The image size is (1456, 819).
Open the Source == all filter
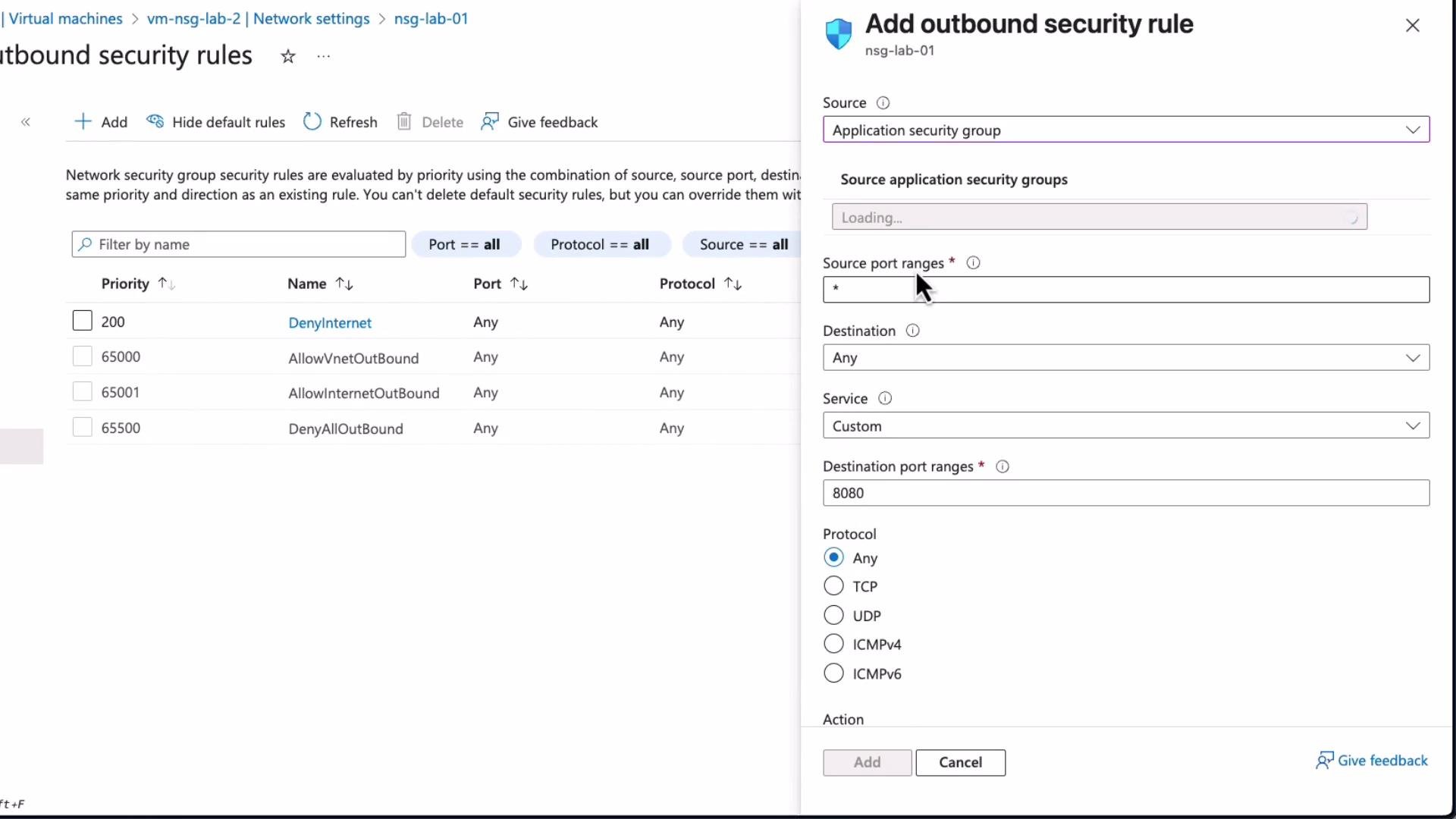742,244
